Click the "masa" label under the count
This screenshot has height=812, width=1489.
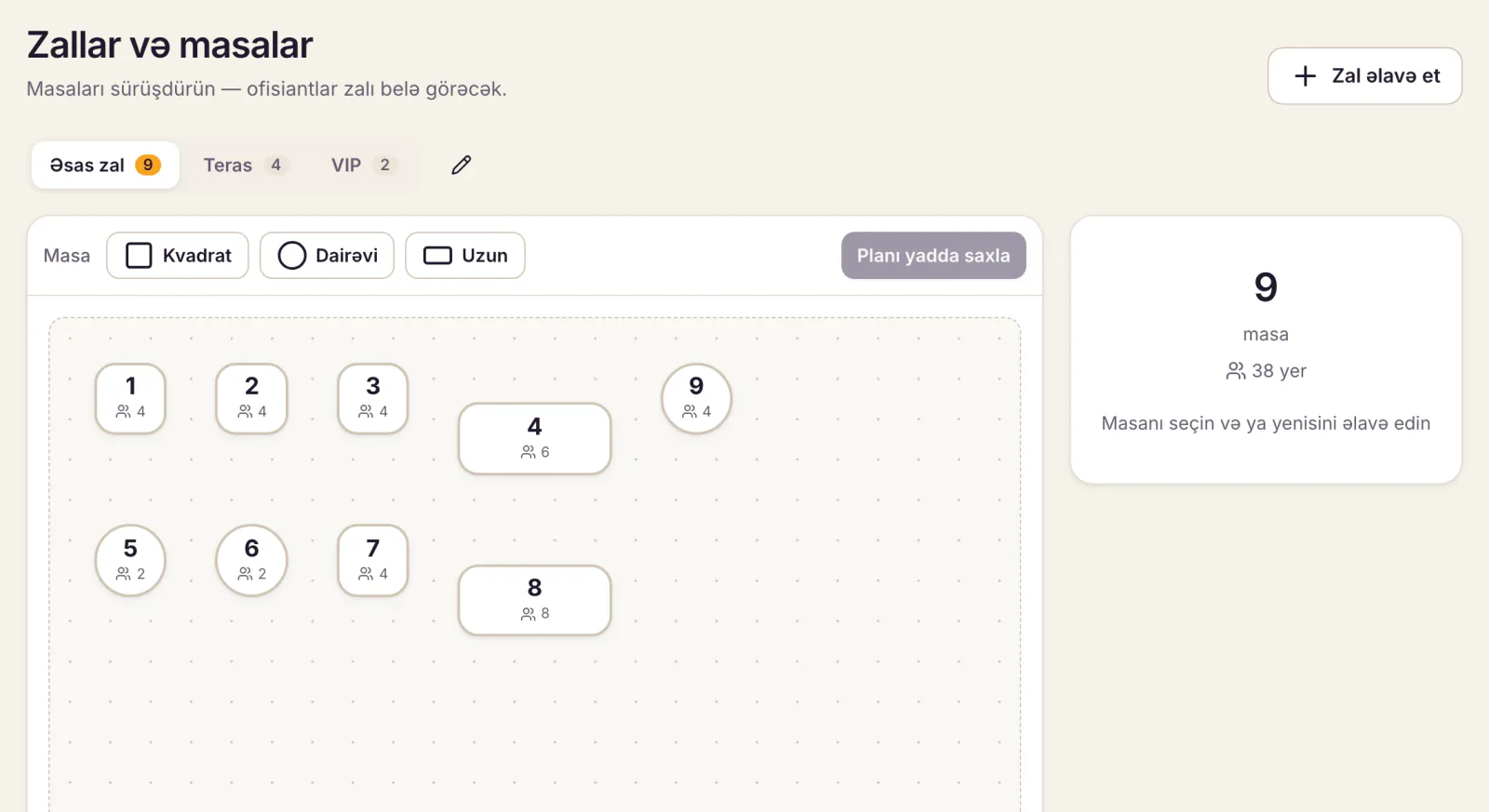[x=1266, y=334]
